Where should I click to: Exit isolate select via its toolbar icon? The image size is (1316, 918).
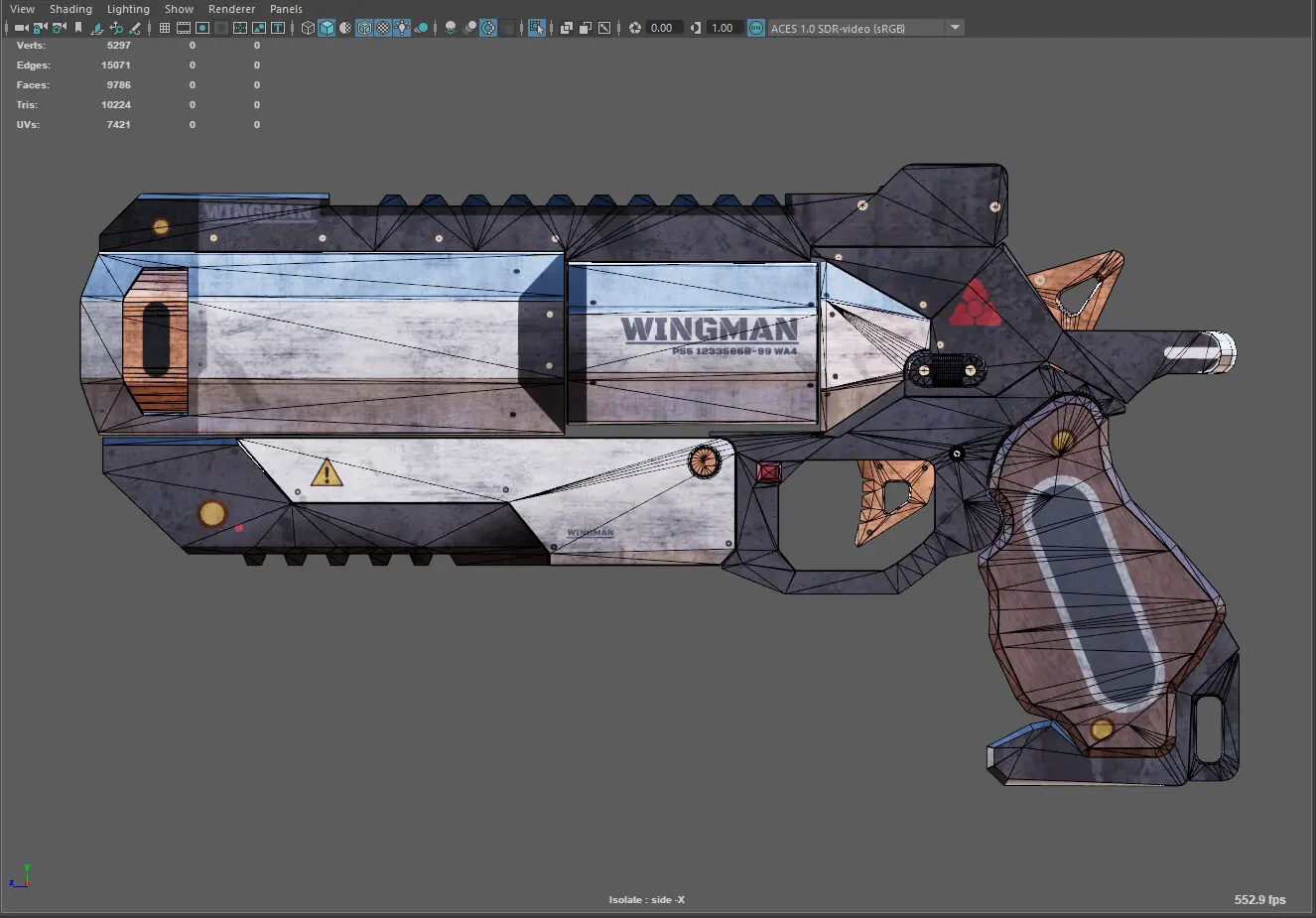coord(536,28)
